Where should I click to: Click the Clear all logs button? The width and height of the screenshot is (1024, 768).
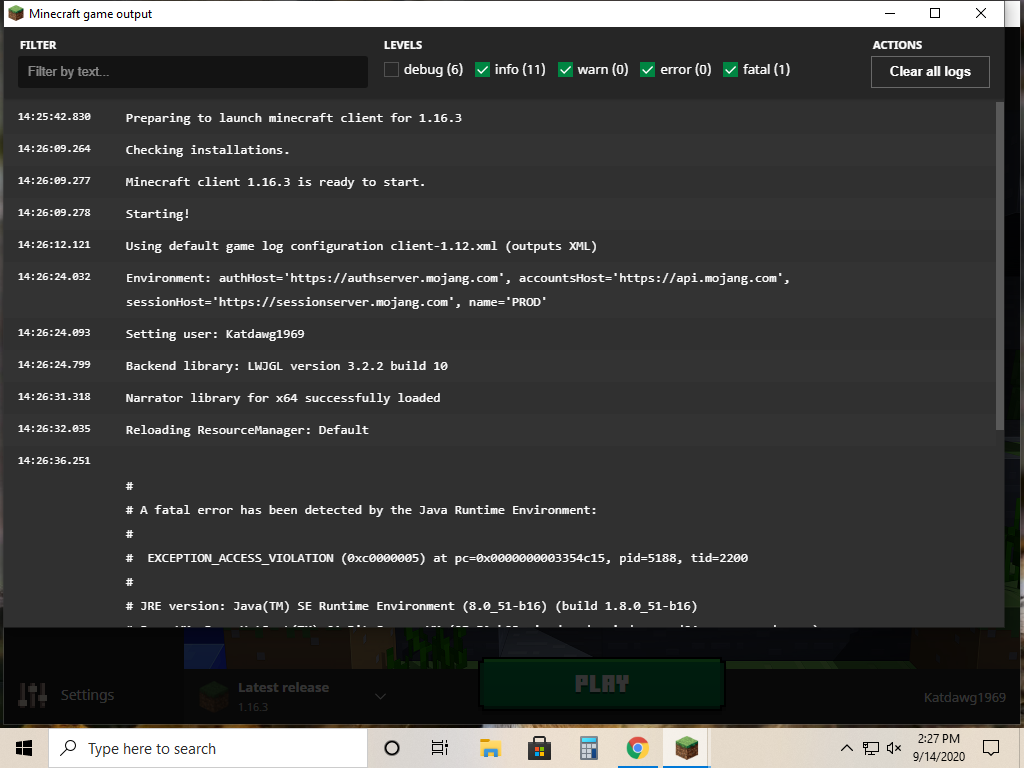pos(930,72)
